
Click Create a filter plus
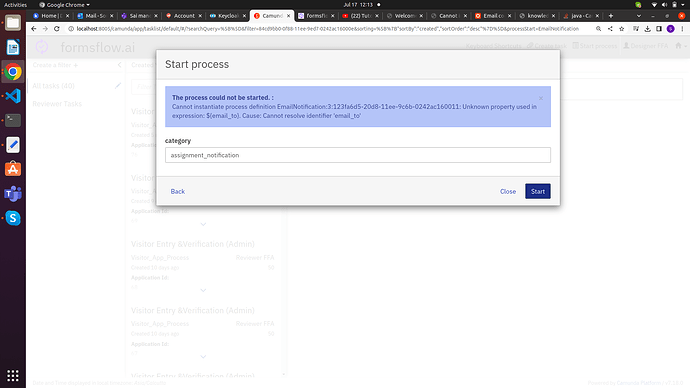tap(55, 65)
